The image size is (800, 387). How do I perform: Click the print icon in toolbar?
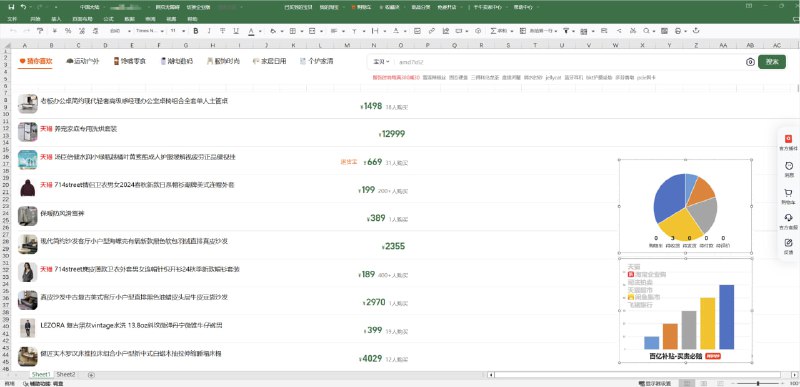tap(678, 31)
